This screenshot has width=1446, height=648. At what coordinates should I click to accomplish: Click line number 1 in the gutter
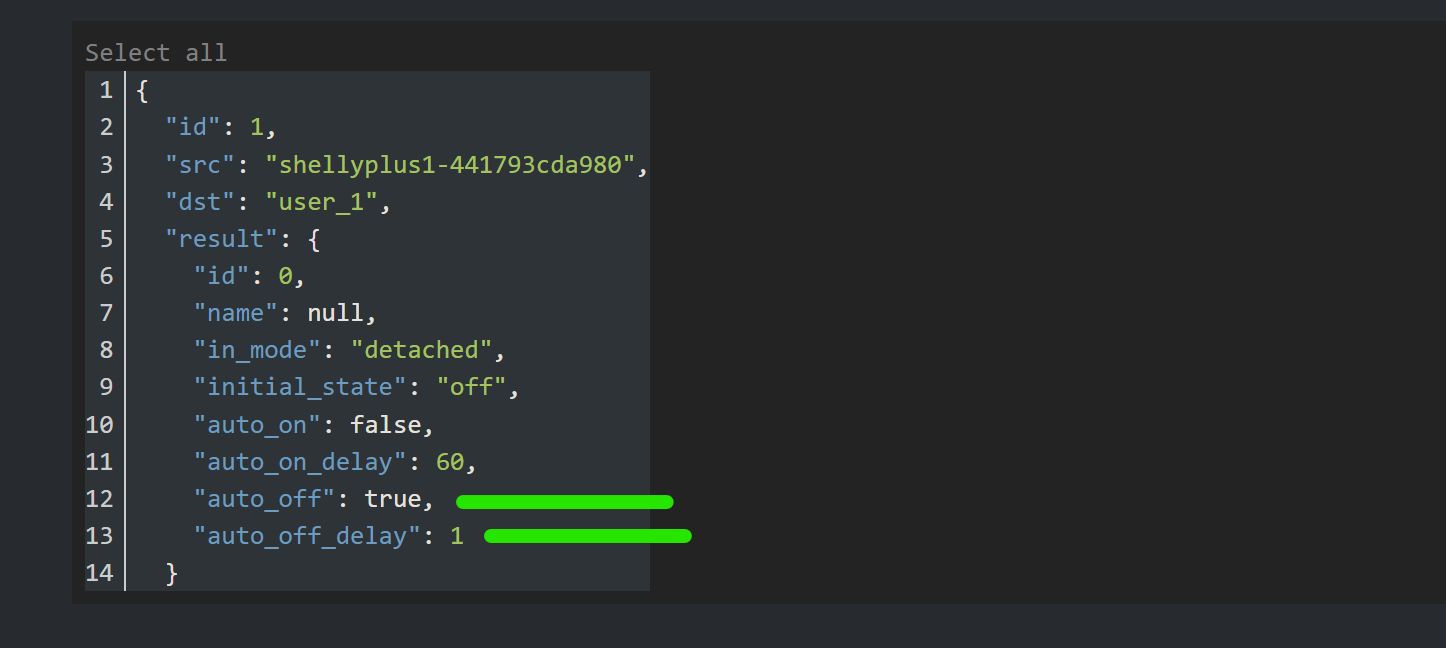click(x=105, y=91)
